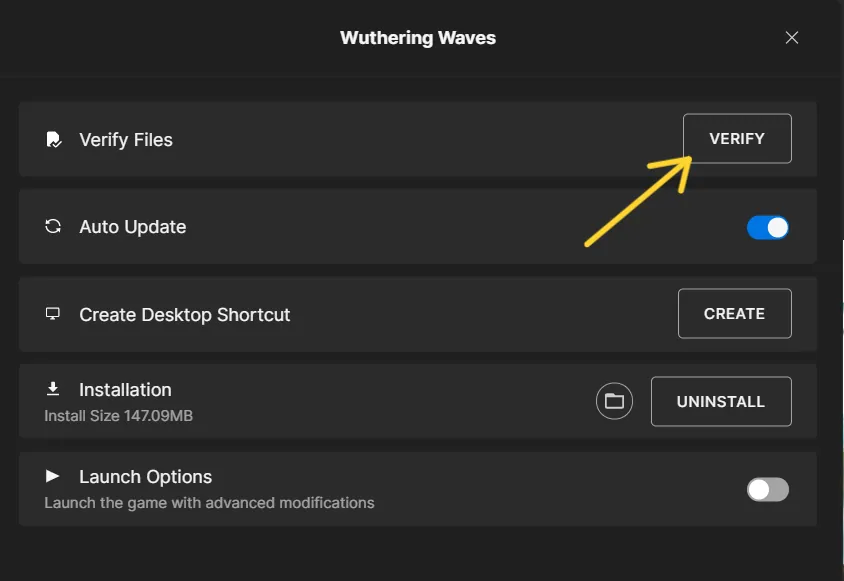Enable the Launch Options toggle
This screenshot has width=844, height=581.
768,489
